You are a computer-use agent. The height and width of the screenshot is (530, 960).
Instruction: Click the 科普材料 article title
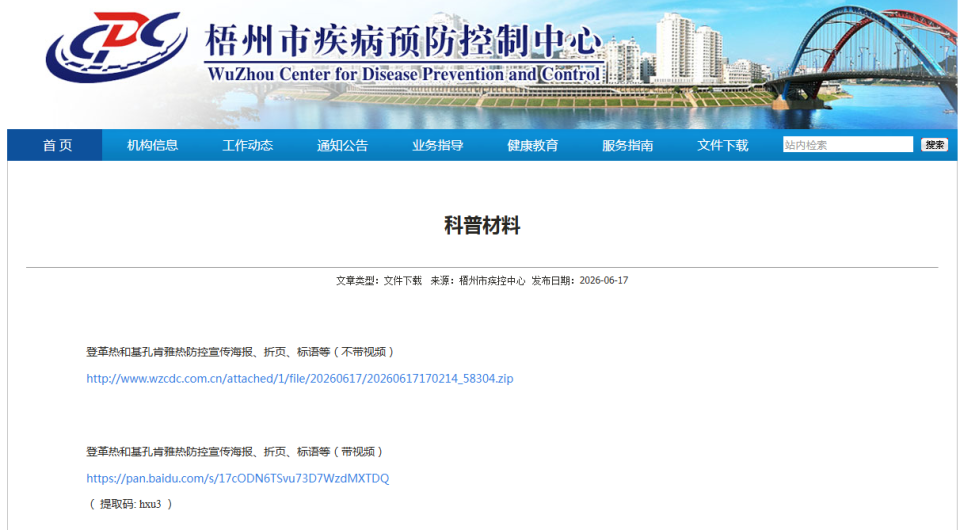[482, 225]
